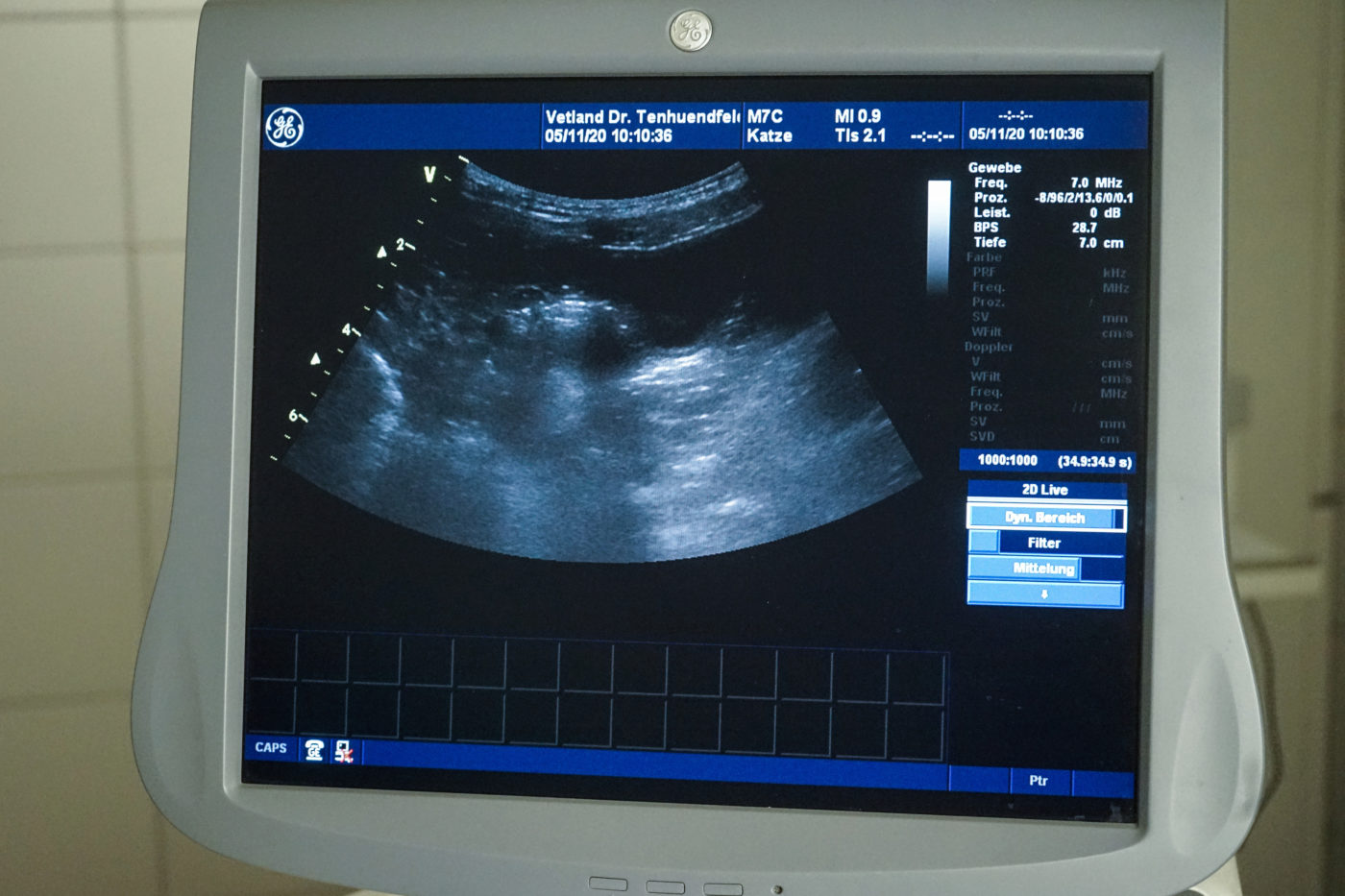Click the 2D Live menu header
Screen dimensions: 1345x896
[1045, 490]
